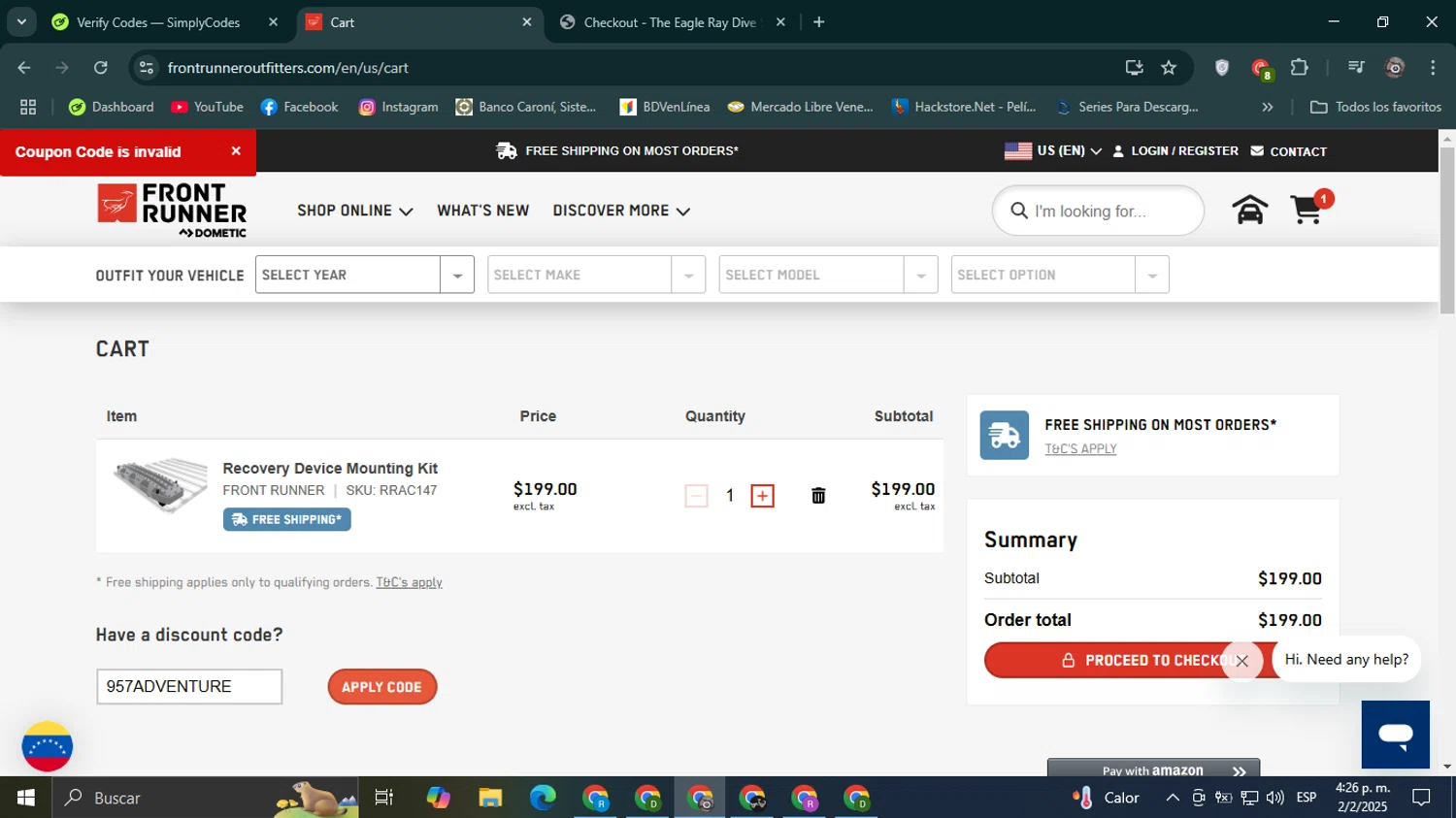
Task: Delete Recovery Device Mounting Kit with trash icon
Action: [x=818, y=496]
